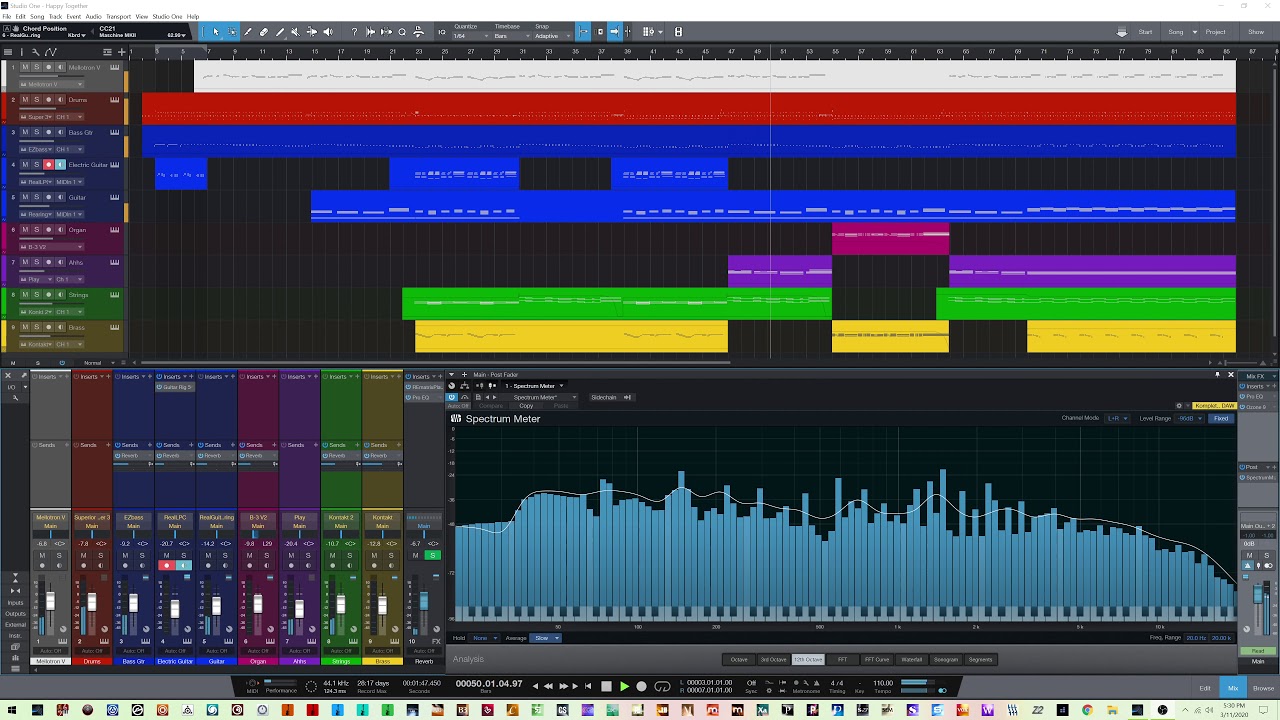Select the Listen (speaker) tool

[327, 32]
